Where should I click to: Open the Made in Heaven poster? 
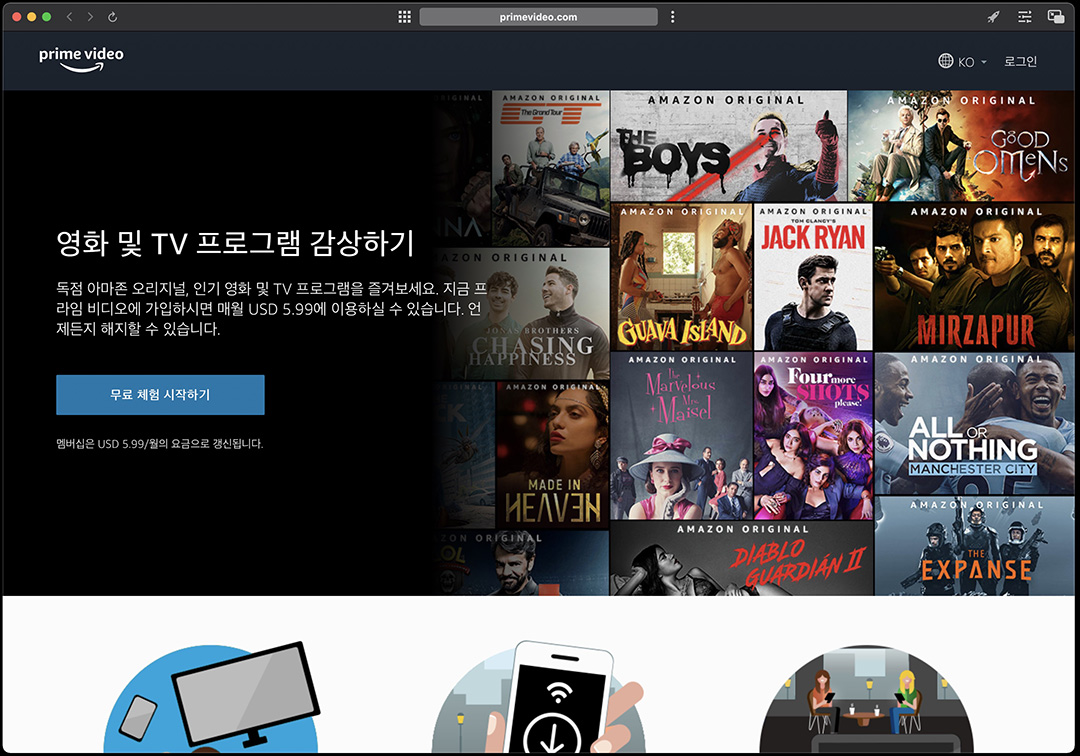tap(552, 455)
